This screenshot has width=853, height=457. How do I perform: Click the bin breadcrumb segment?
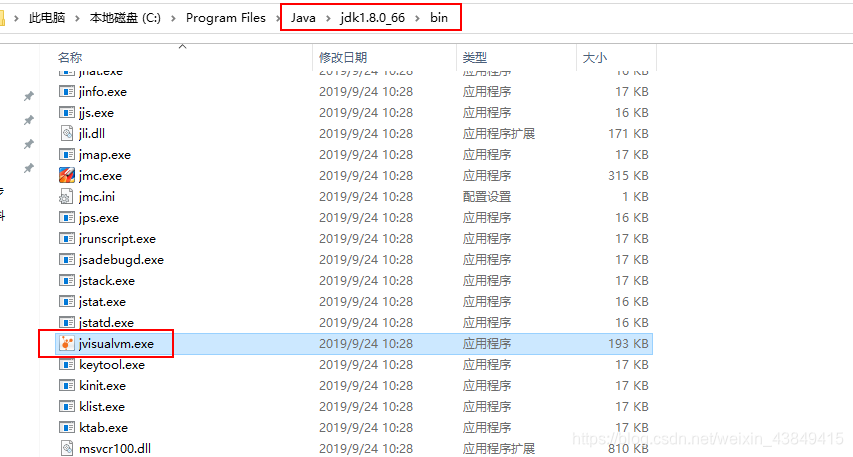439,18
